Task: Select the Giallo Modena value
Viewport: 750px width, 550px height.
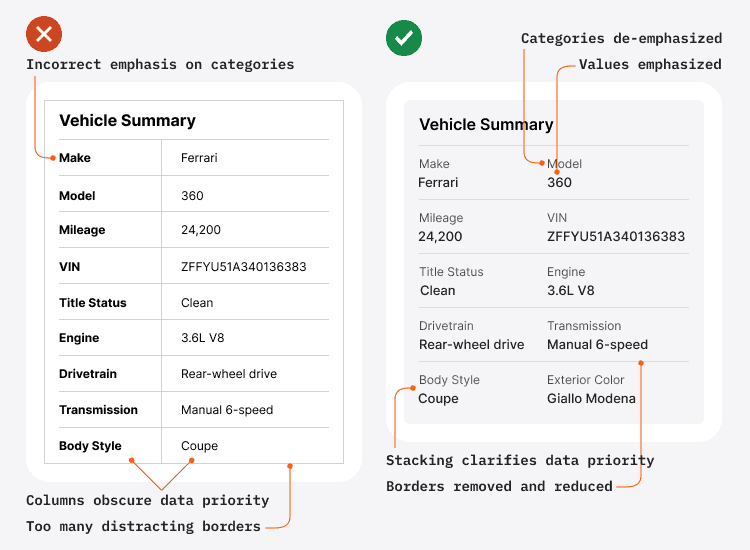Action: pyautogui.click(x=591, y=399)
